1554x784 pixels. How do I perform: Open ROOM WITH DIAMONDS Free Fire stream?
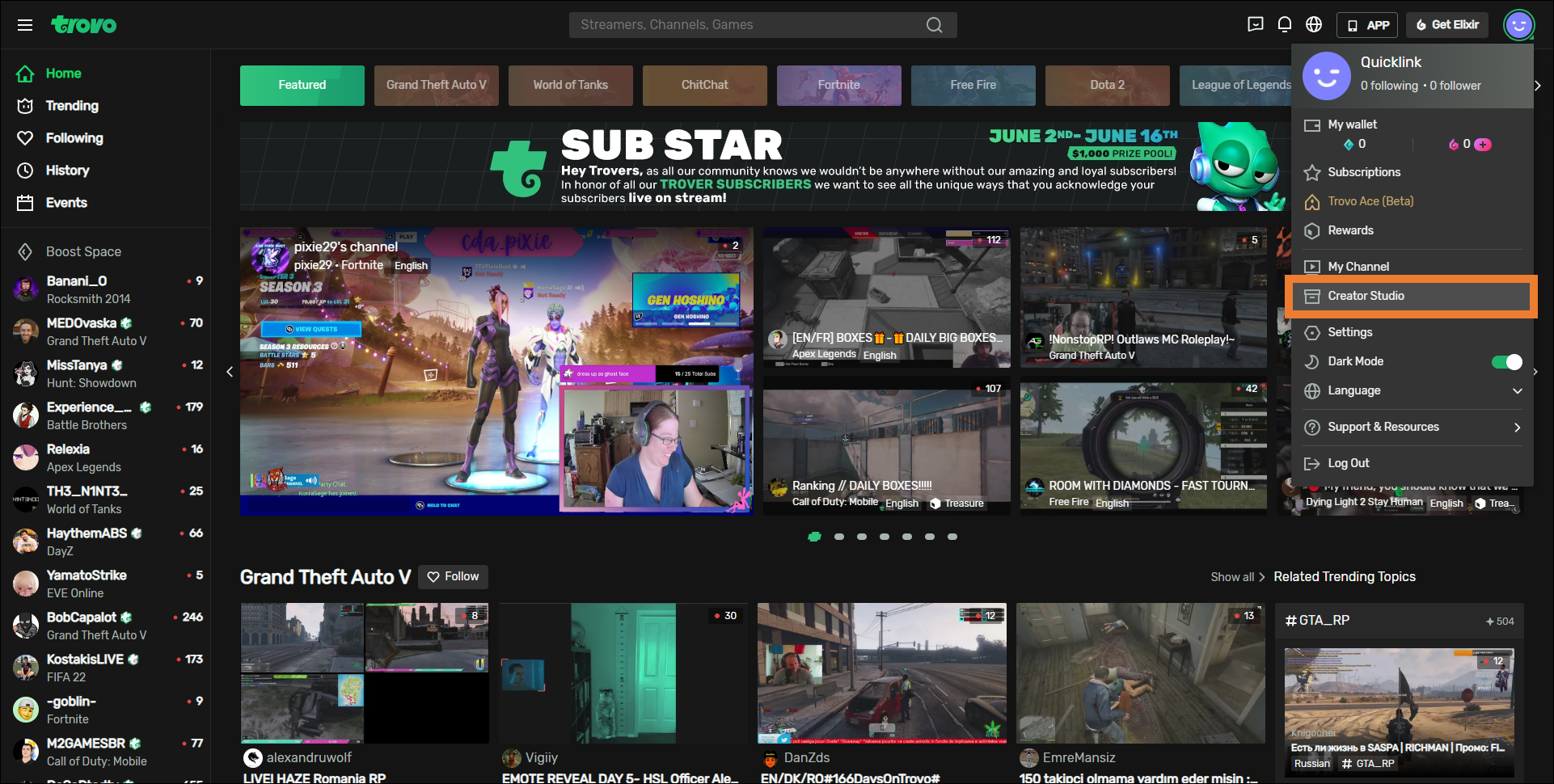coord(1143,446)
